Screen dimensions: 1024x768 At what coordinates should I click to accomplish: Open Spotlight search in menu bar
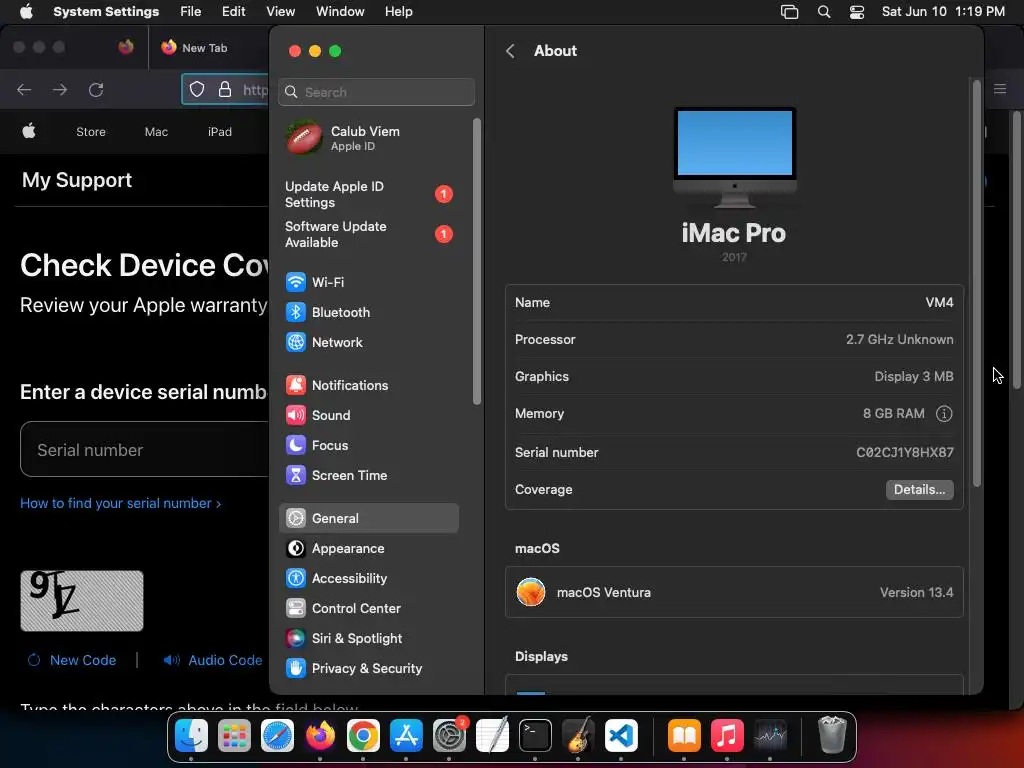[x=824, y=12]
